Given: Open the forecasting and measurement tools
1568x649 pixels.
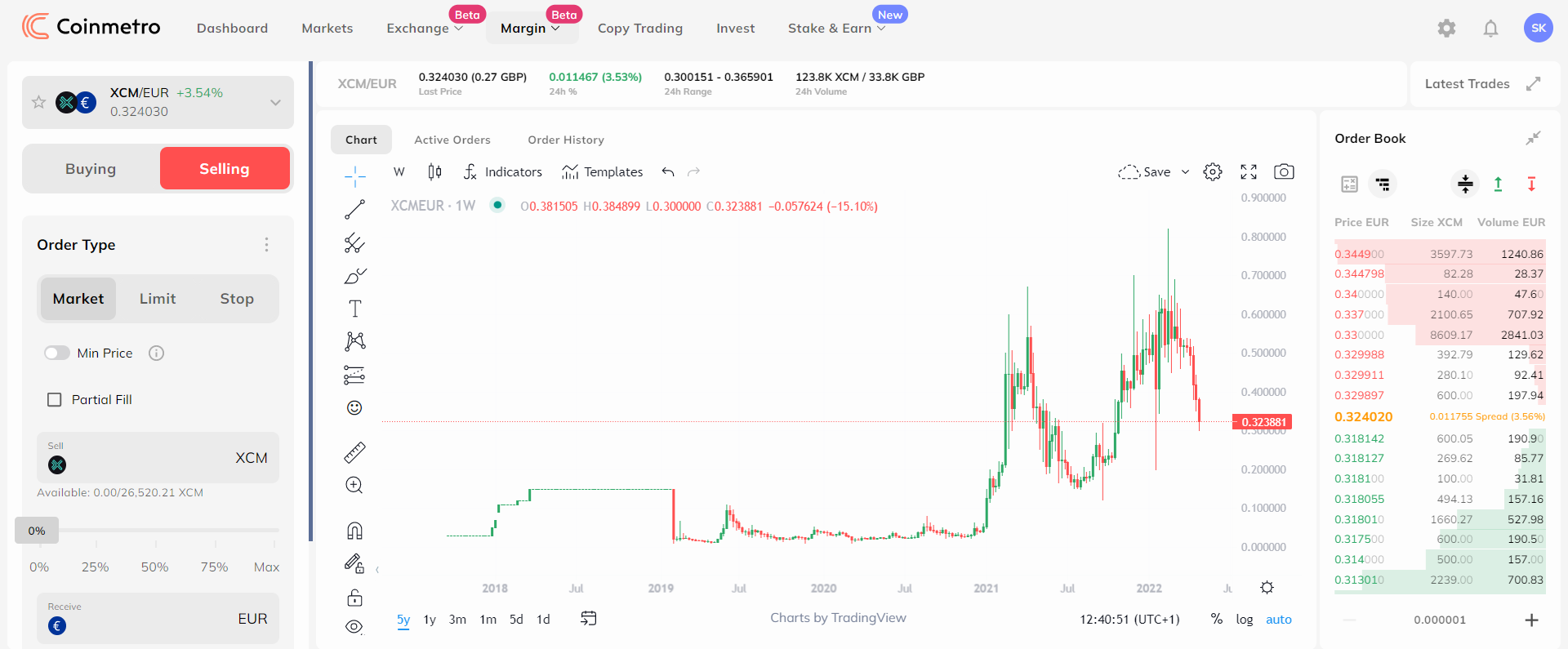Looking at the screenshot, I should pos(354,375).
